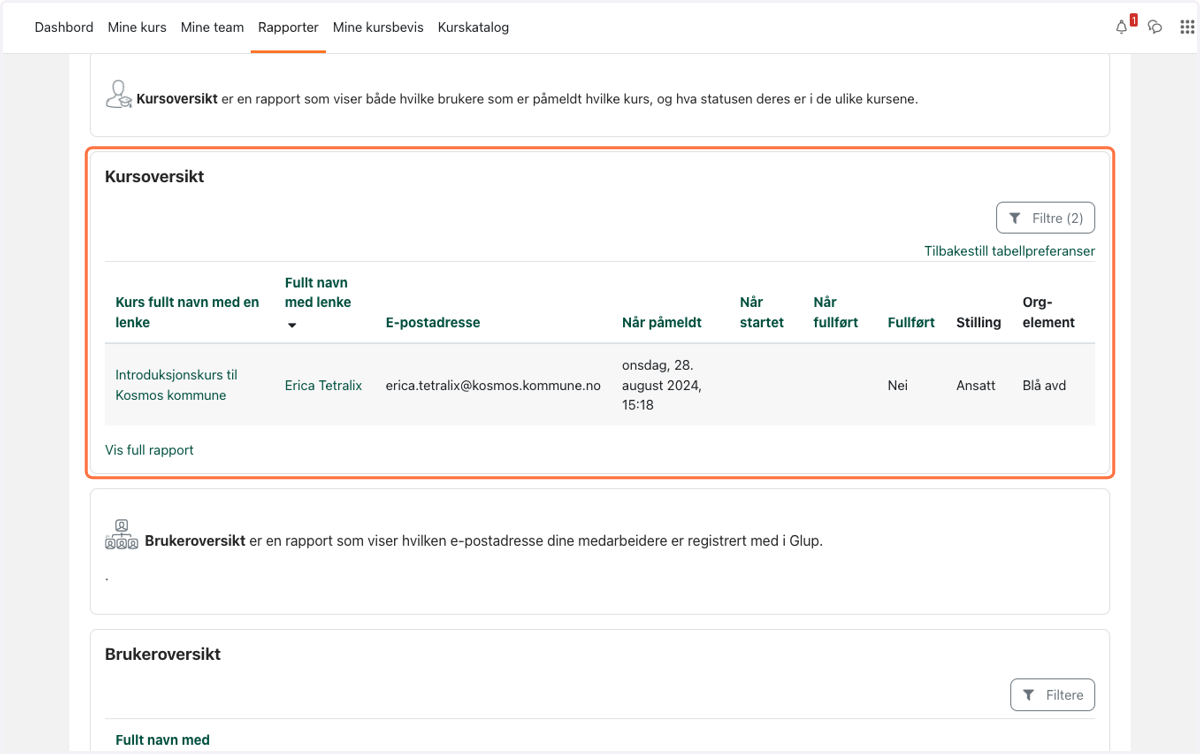Viewport: 1200px width, 754px height.
Task: Select the Rapporter tab
Action: tap(288, 27)
